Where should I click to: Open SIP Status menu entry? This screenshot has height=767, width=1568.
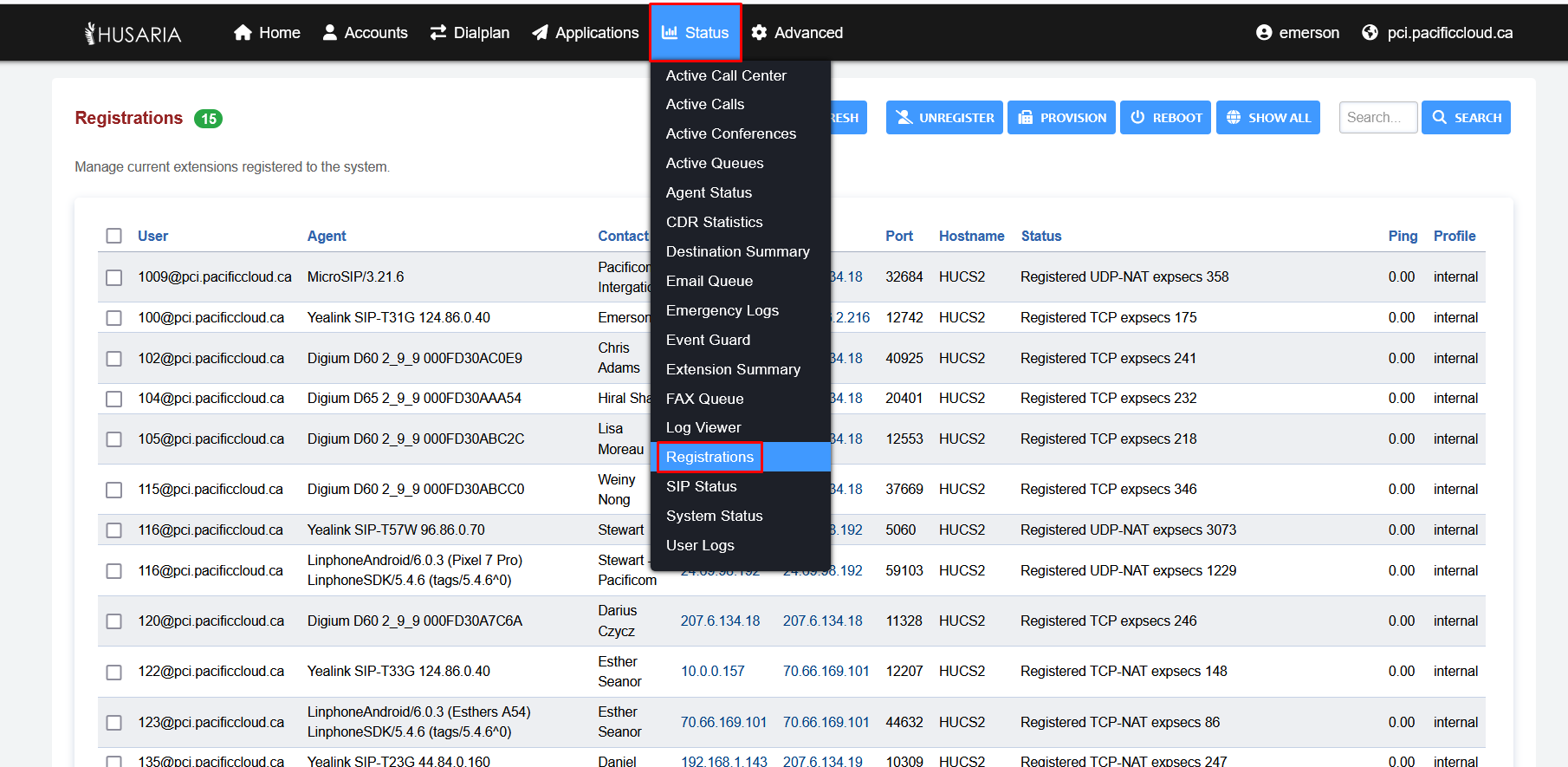point(741,486)
